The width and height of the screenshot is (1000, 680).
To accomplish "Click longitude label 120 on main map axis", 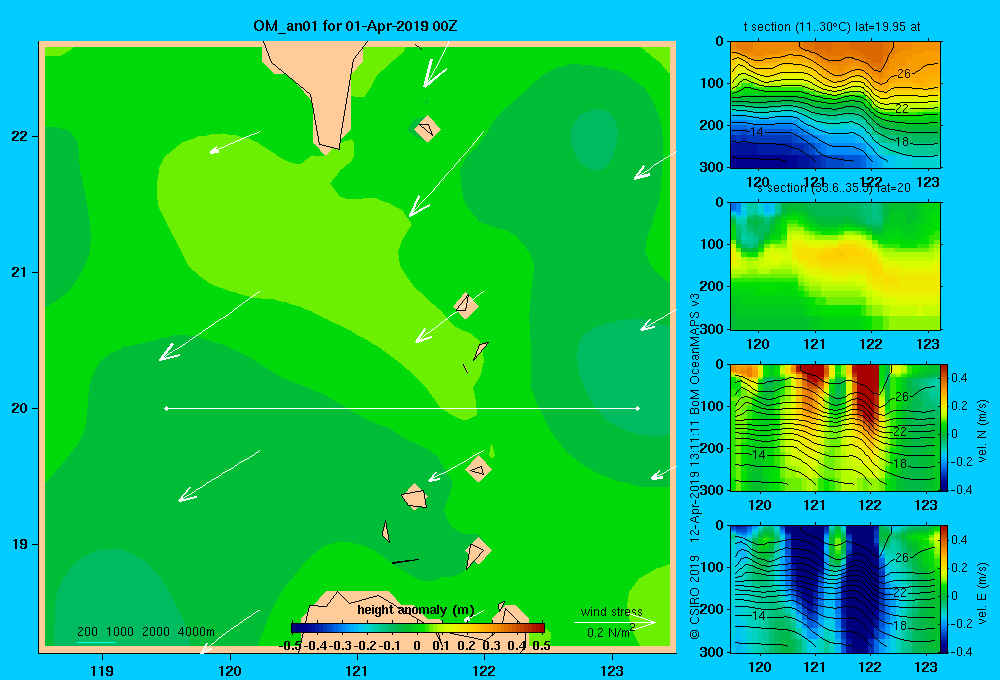I will pyautogui.click(x=230, y=671).
